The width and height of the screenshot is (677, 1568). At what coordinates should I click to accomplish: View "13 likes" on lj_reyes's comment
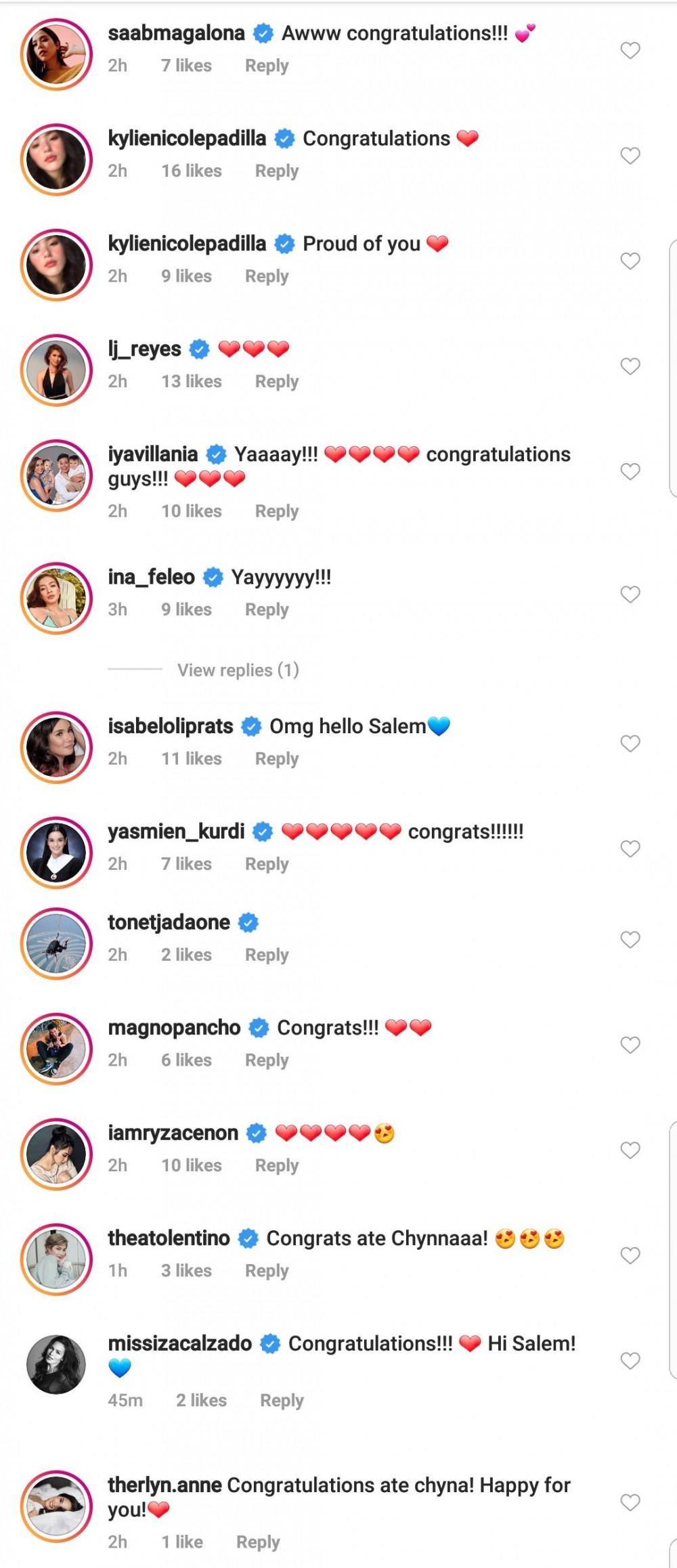point(192,382)
